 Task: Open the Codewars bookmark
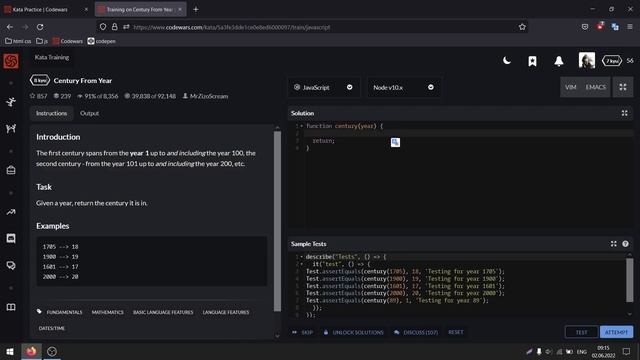68,41
